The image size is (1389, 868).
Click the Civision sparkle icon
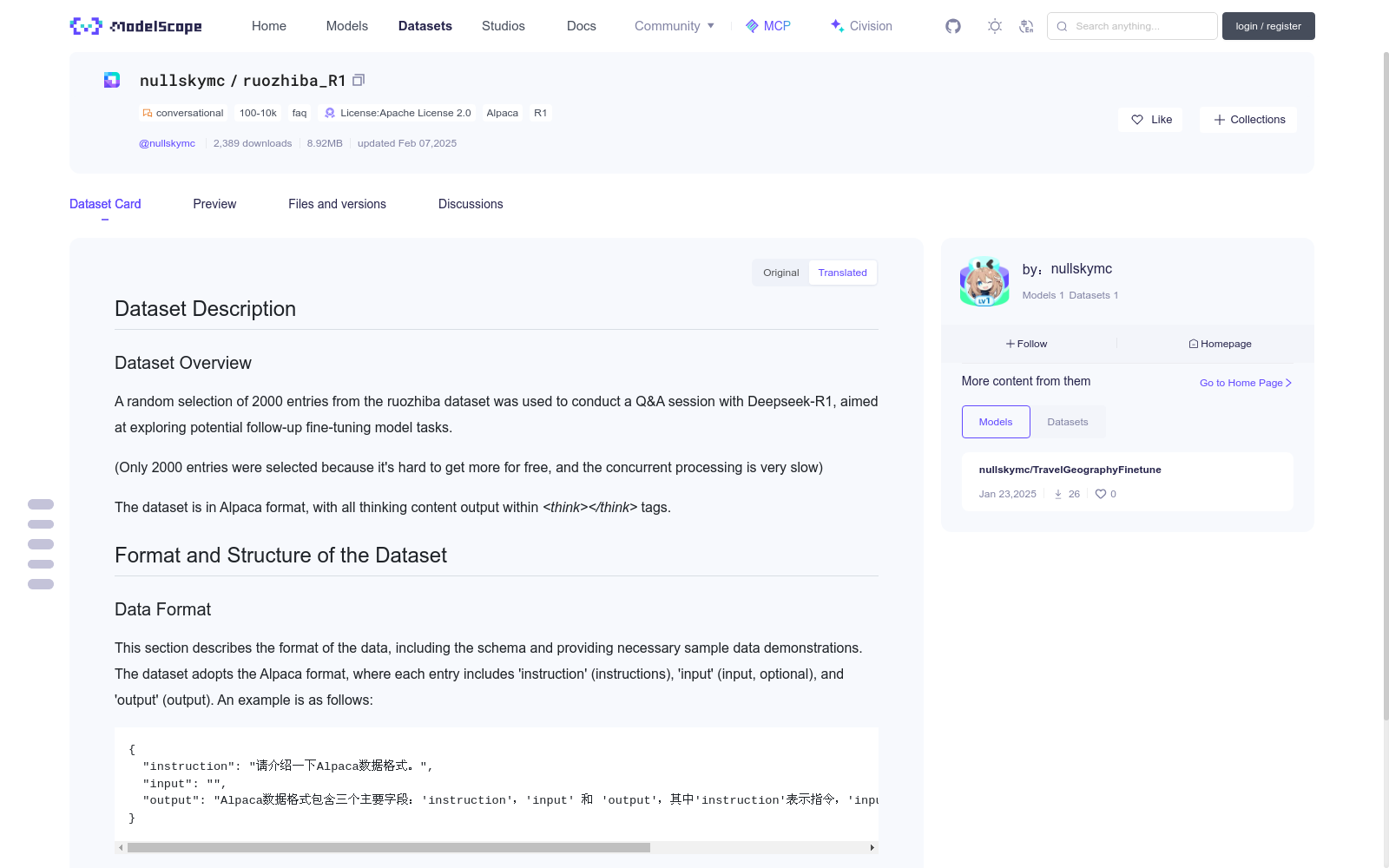[837, 26]
